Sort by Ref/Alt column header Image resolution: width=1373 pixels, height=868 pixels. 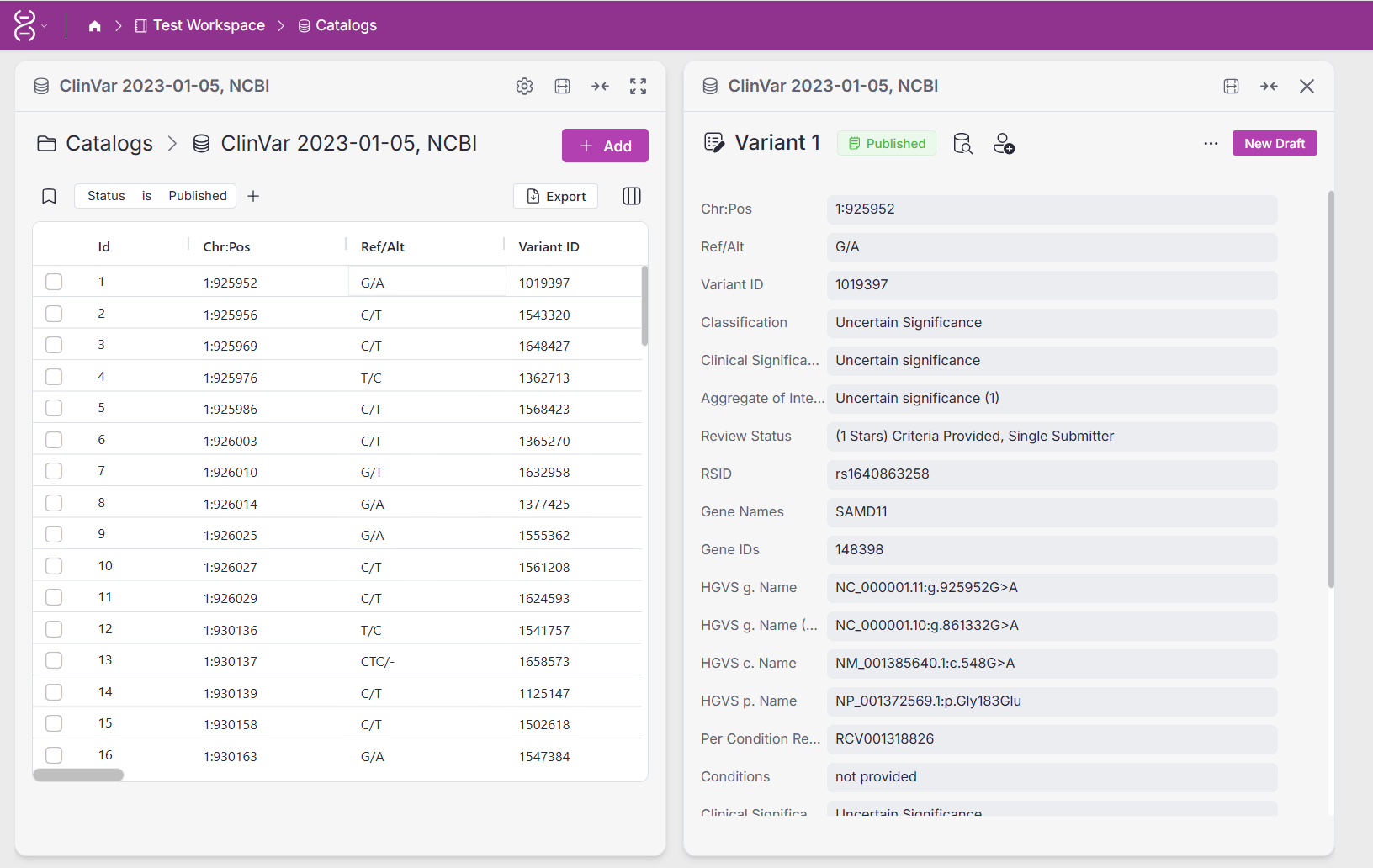[x=383, y=246]
